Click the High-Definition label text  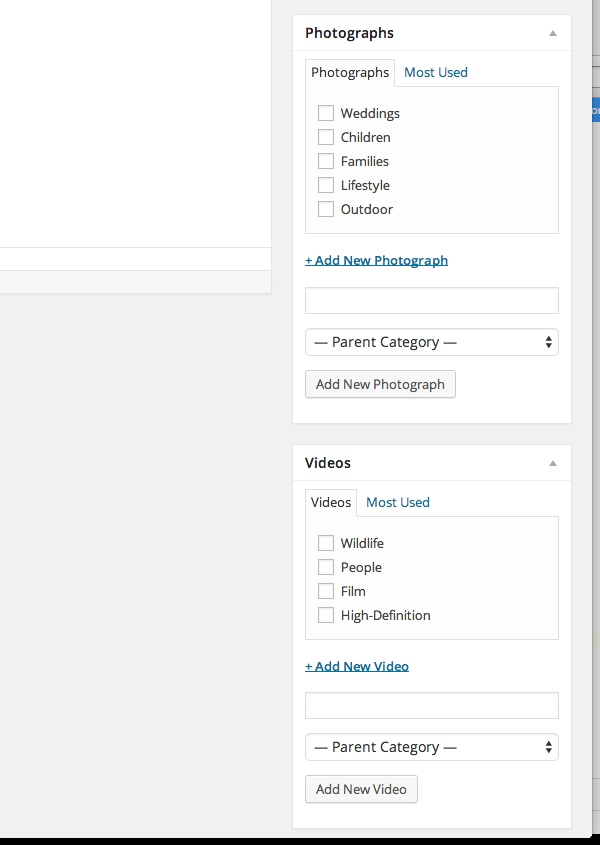click(385, 615)
